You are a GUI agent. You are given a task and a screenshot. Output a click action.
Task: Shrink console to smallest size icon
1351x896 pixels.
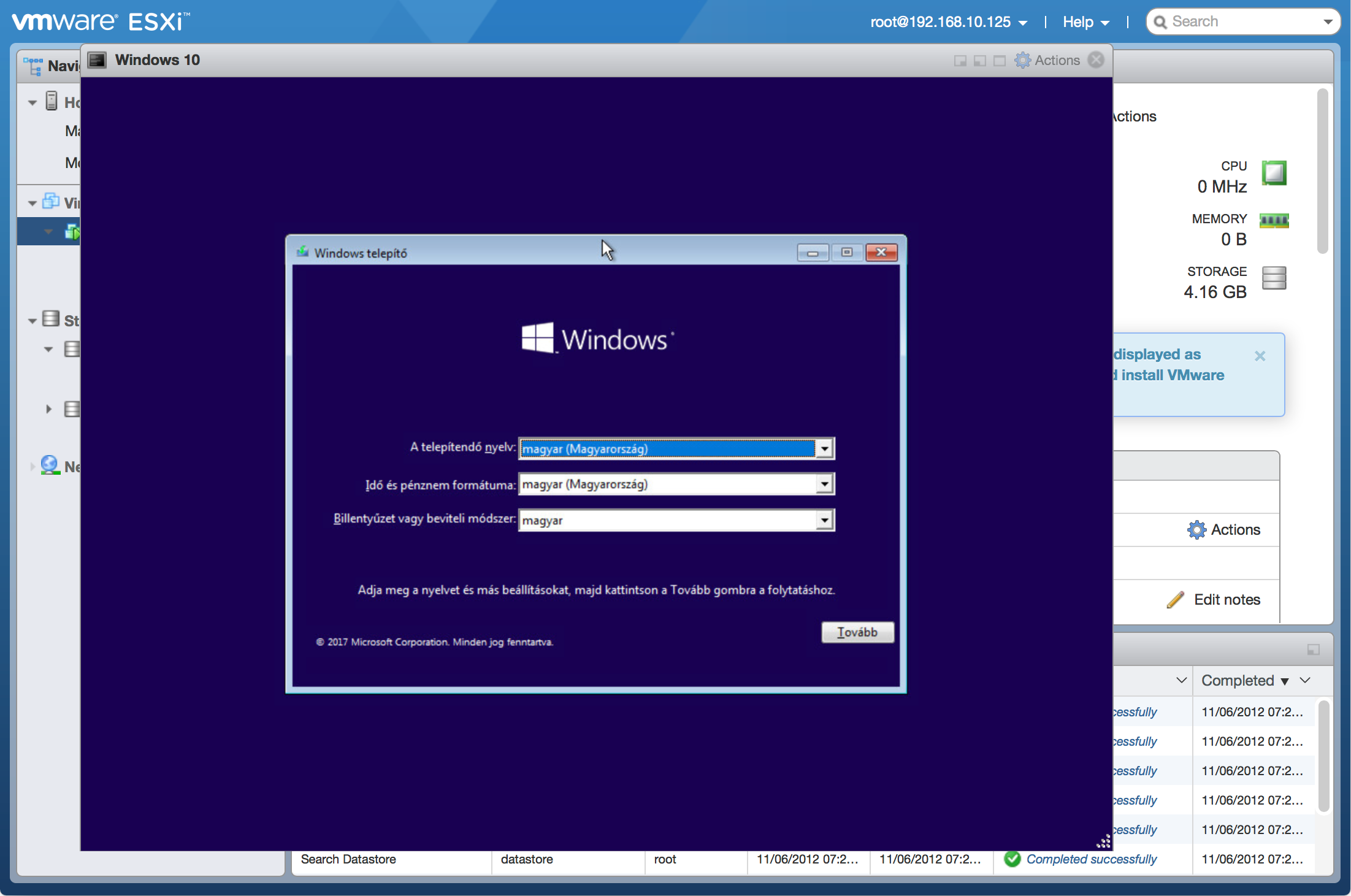[960, 61]
